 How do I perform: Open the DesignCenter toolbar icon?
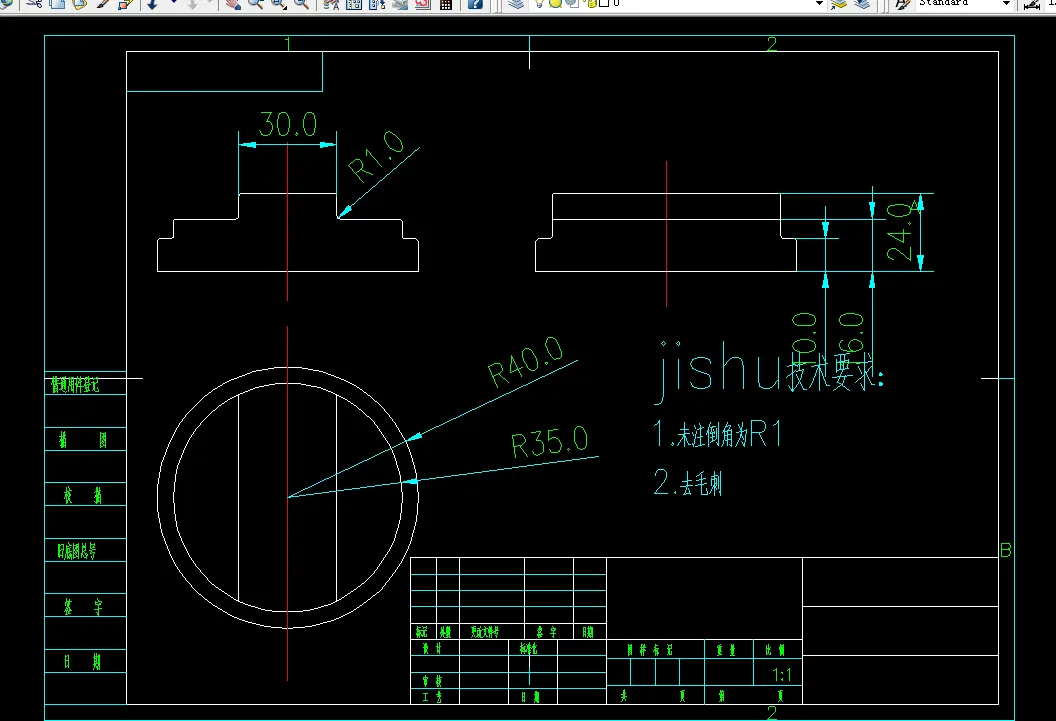click(354, 3)
